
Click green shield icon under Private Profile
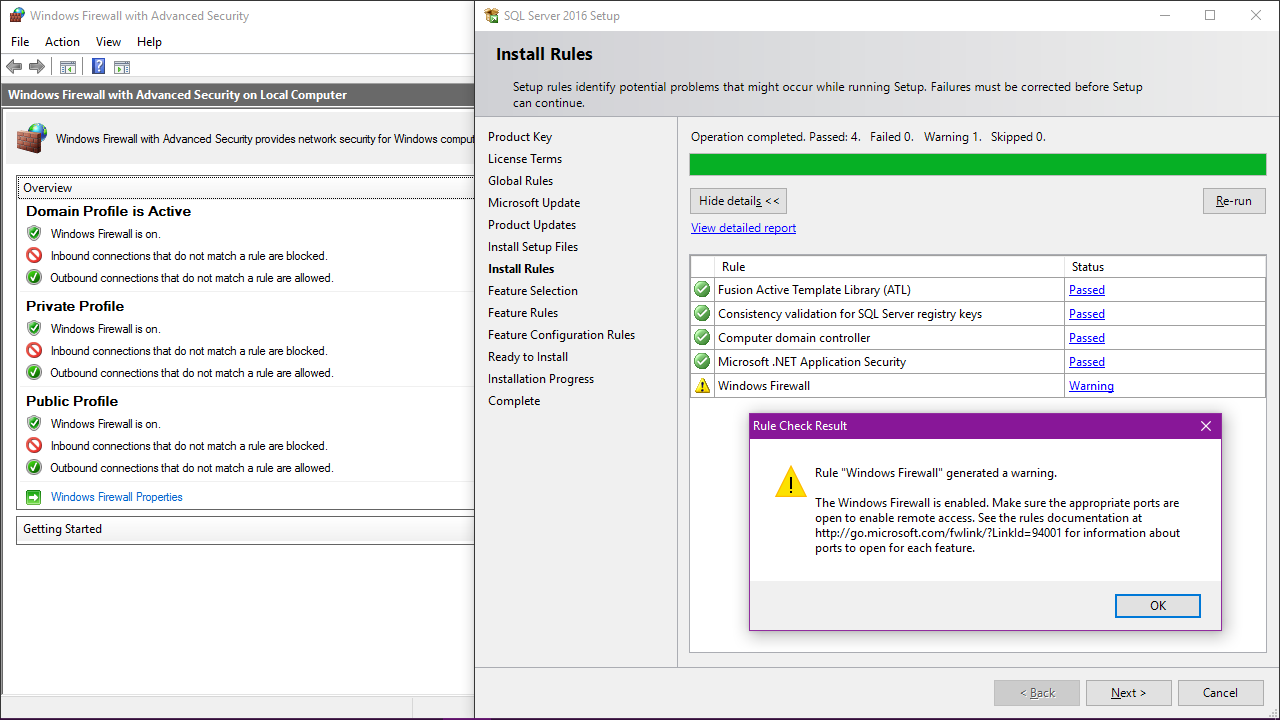(34, 328)
